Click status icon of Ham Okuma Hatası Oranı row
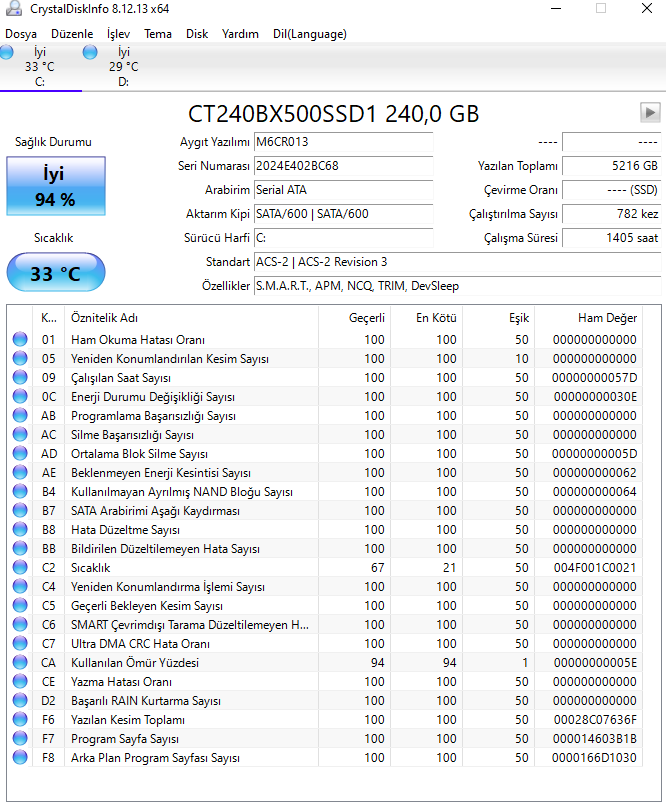 (x=20, y=340)
